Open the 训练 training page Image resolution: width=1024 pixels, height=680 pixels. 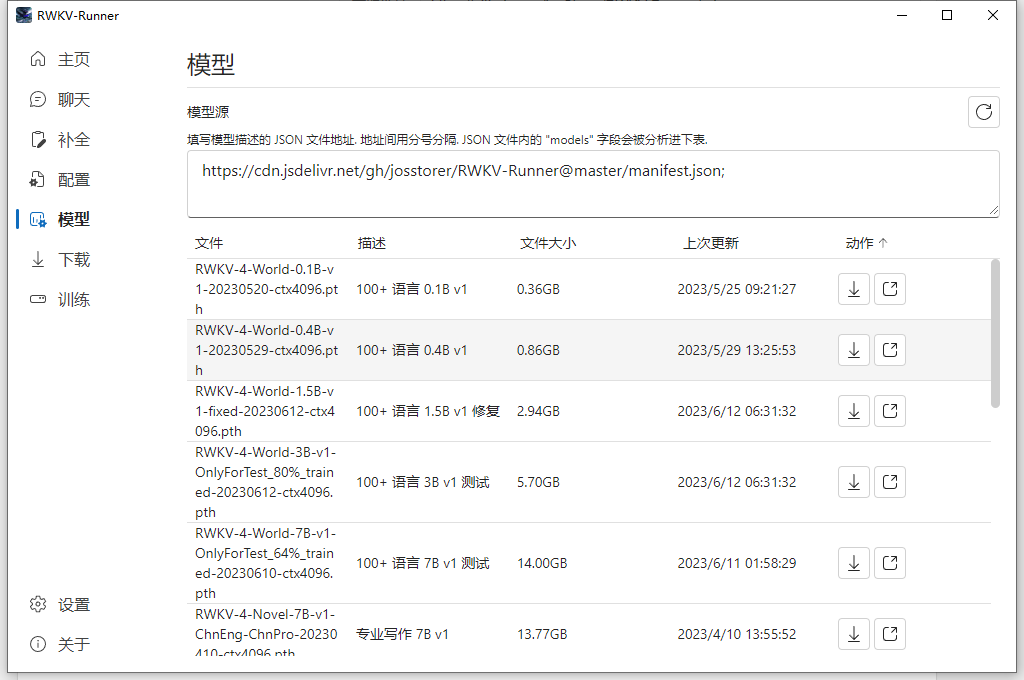coord(60,300)
